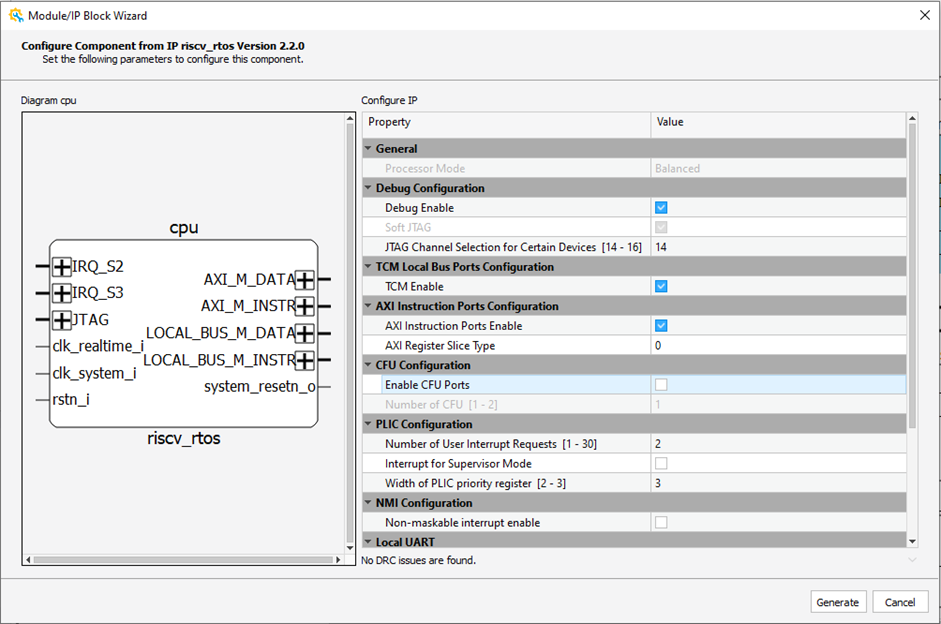
Task: Click scroll down arrow of Configure IP
Action: pyautogui.click(x=912, y=541)
